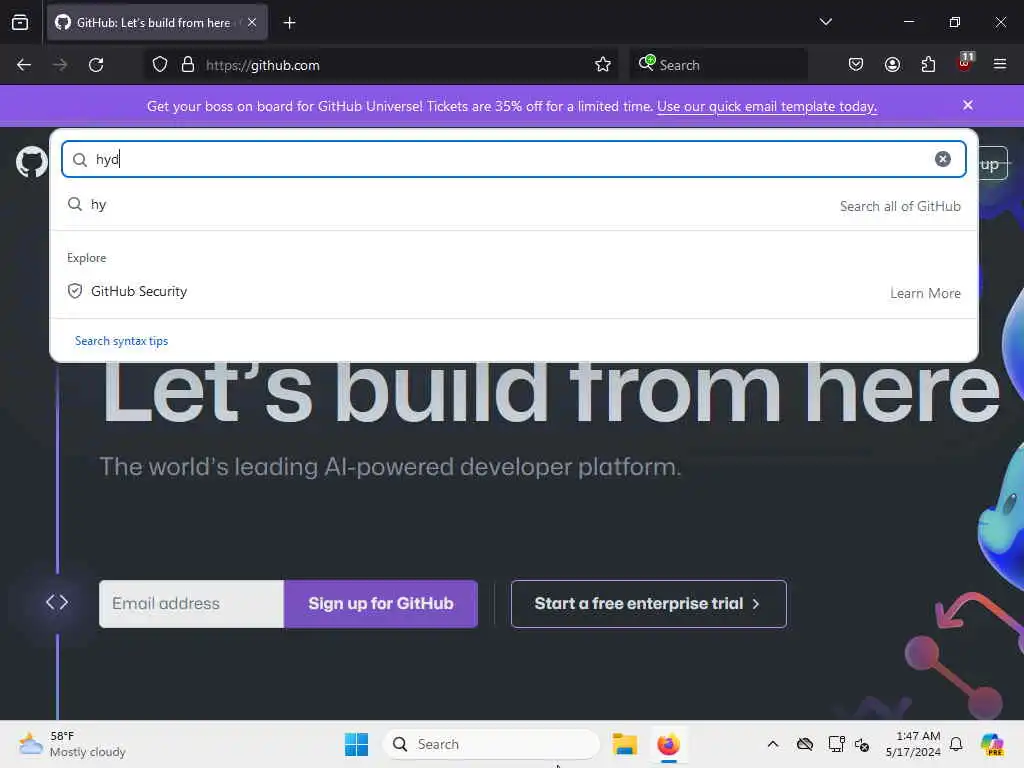The height and width of the screenshot is (768, 1024).
Task: Open the Copilot preview icon
Action: (x=992, y=744)
